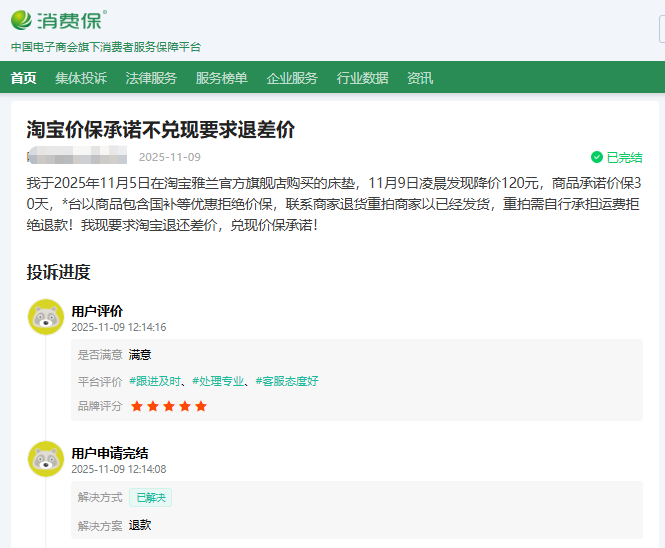This screenshot has width=665, height=548.
Task: Navigate to the 资讯 tab
Action: [420, 78]
